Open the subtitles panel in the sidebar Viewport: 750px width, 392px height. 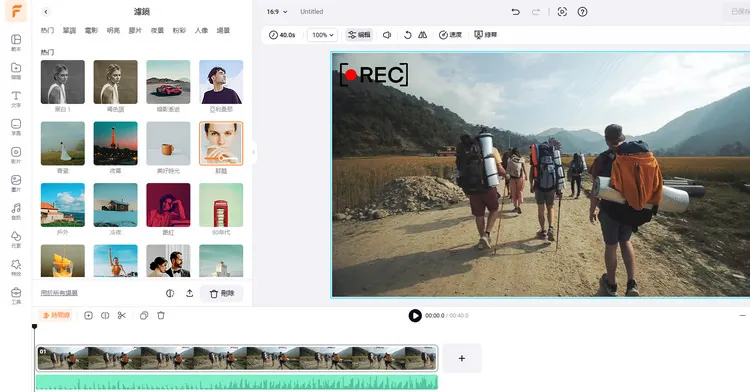pyautogui.click(x=16, y=127)
